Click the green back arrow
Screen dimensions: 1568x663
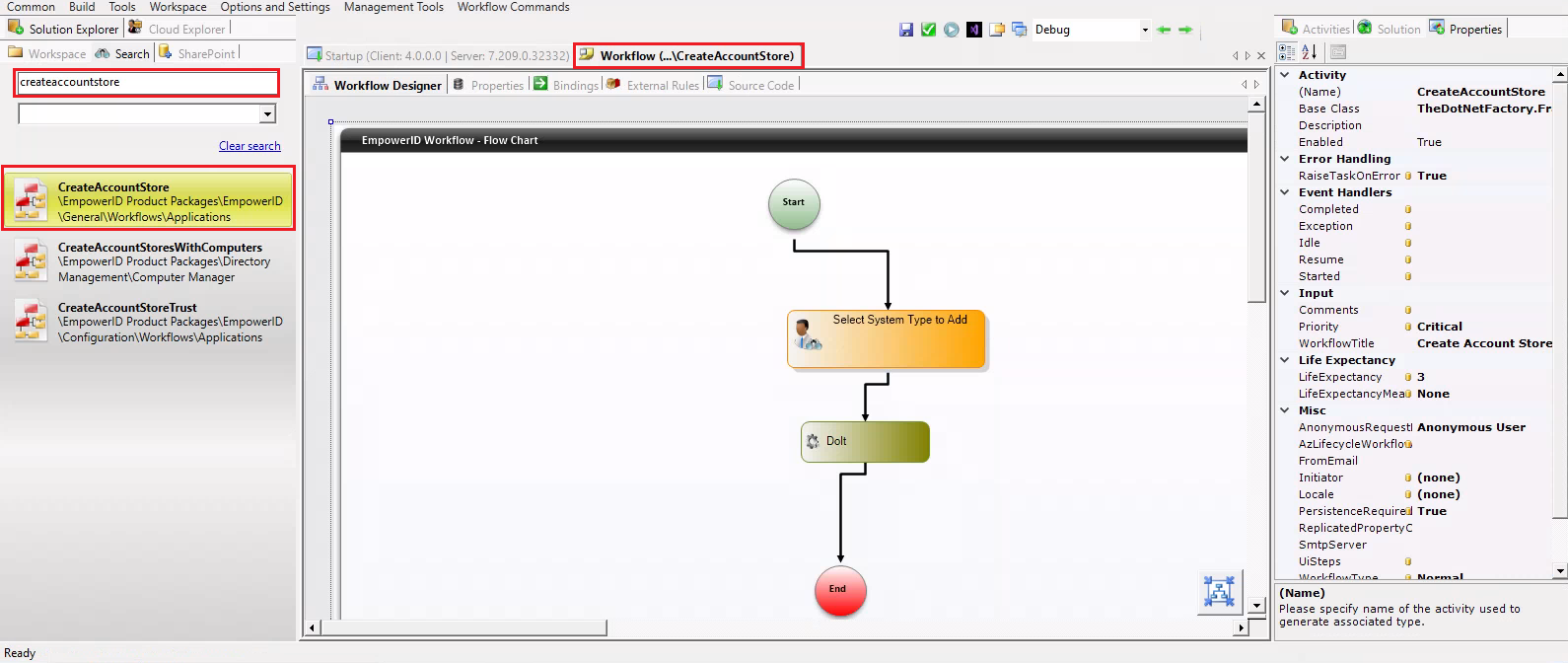[x=1164, y=30]
